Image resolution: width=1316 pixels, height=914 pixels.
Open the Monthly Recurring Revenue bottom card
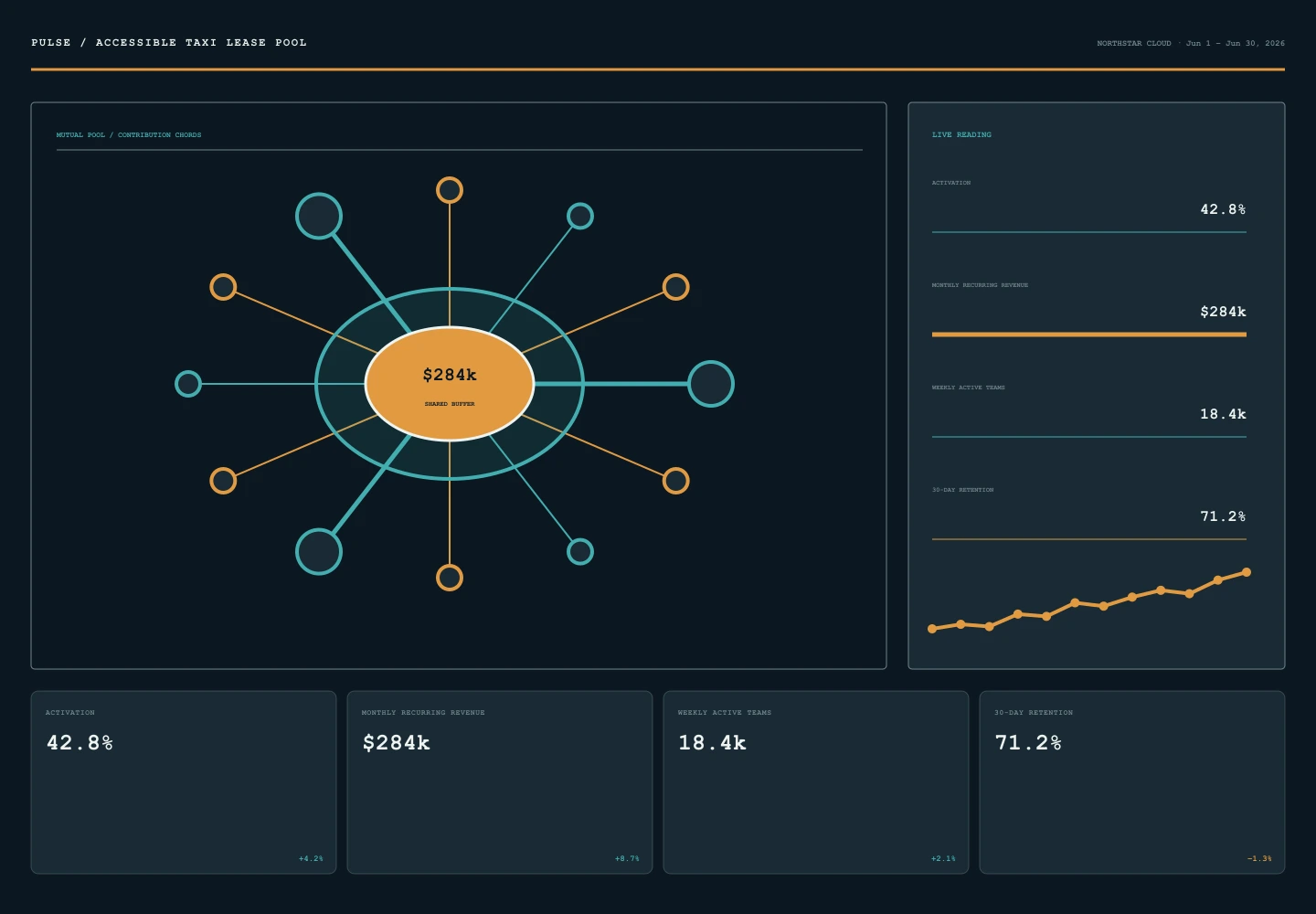(500, 782)
